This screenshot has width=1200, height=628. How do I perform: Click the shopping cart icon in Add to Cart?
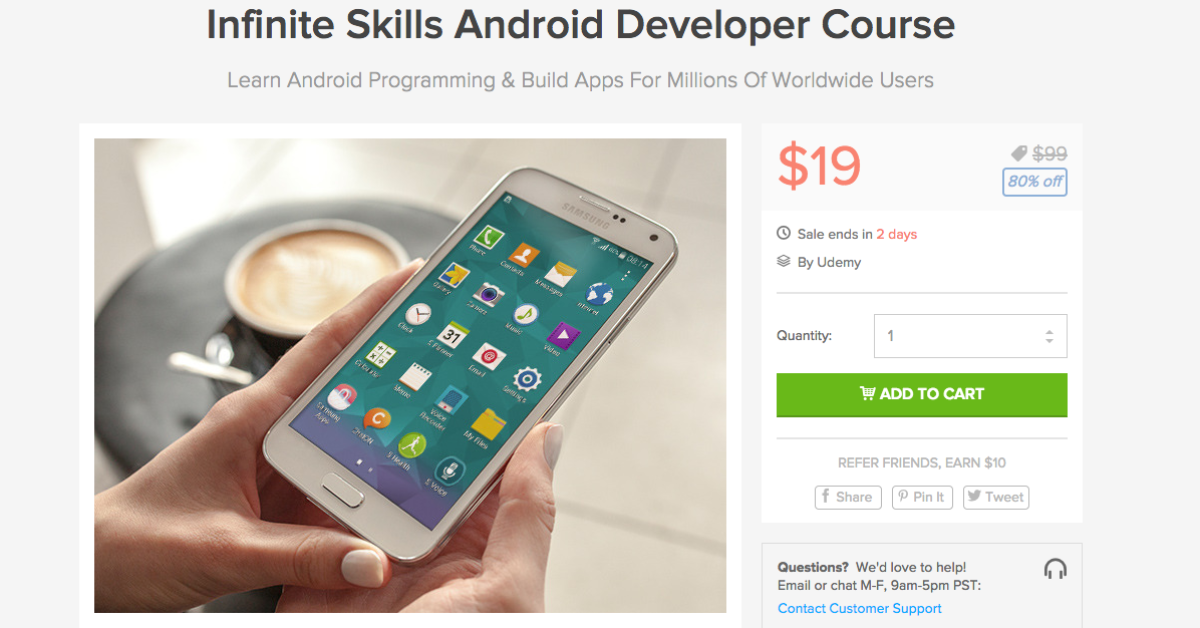tap(867, 393)
